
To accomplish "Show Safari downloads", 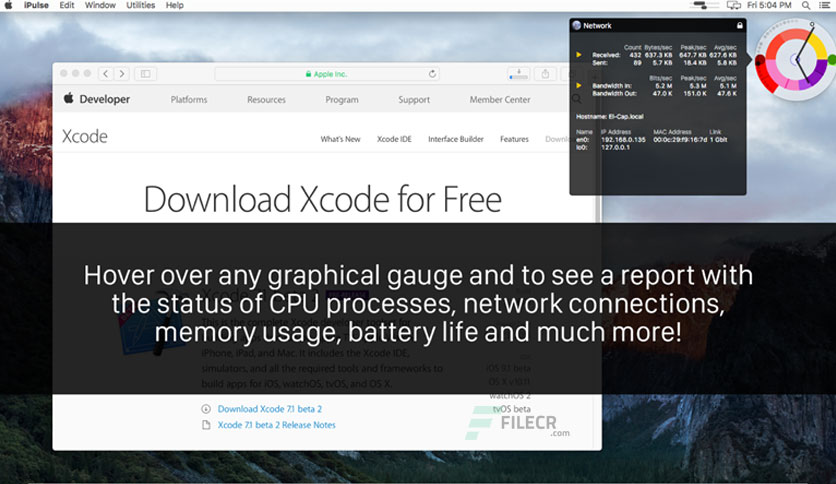I will pos(519,74).
